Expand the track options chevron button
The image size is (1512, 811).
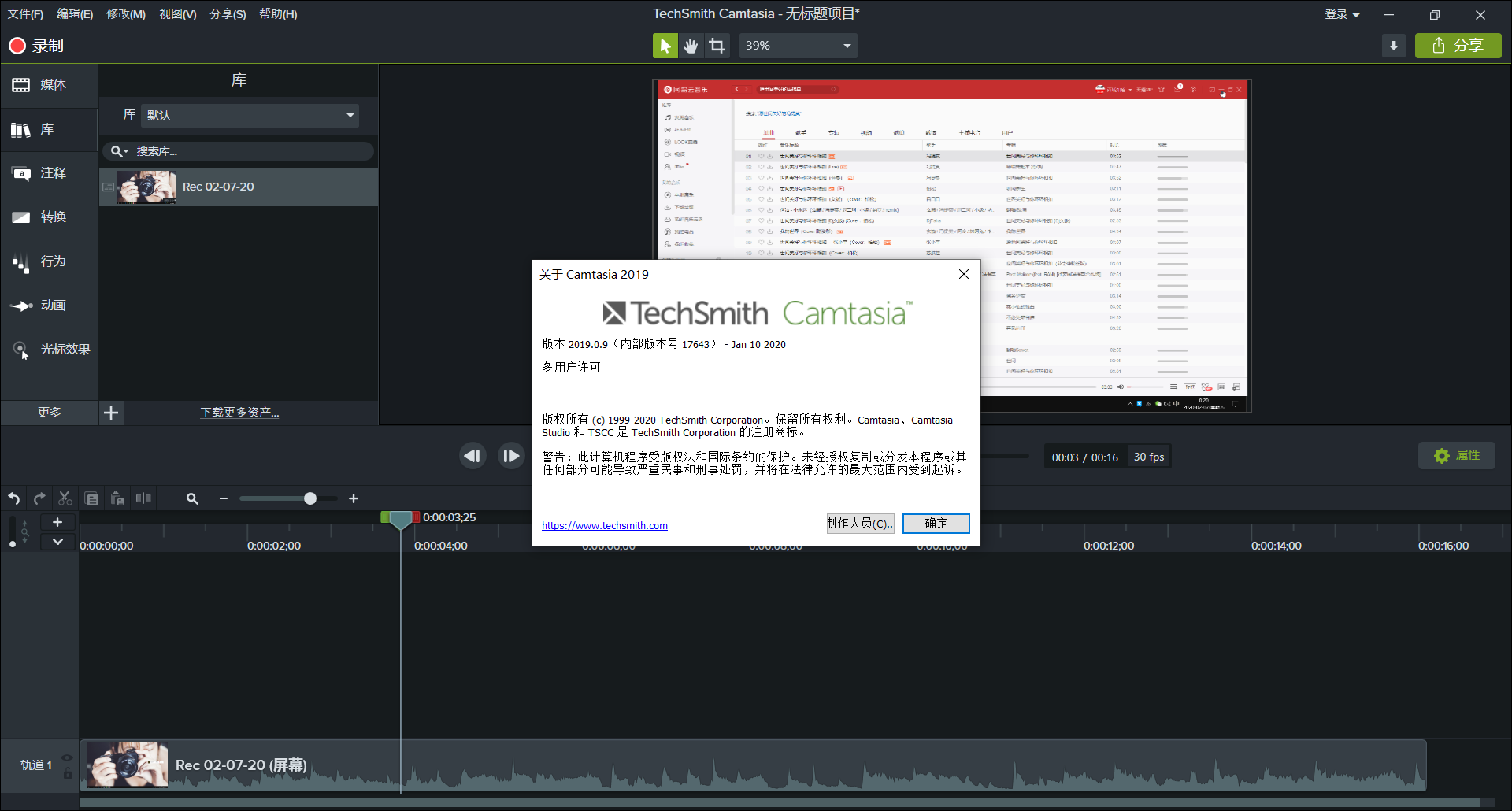(57, 542)
